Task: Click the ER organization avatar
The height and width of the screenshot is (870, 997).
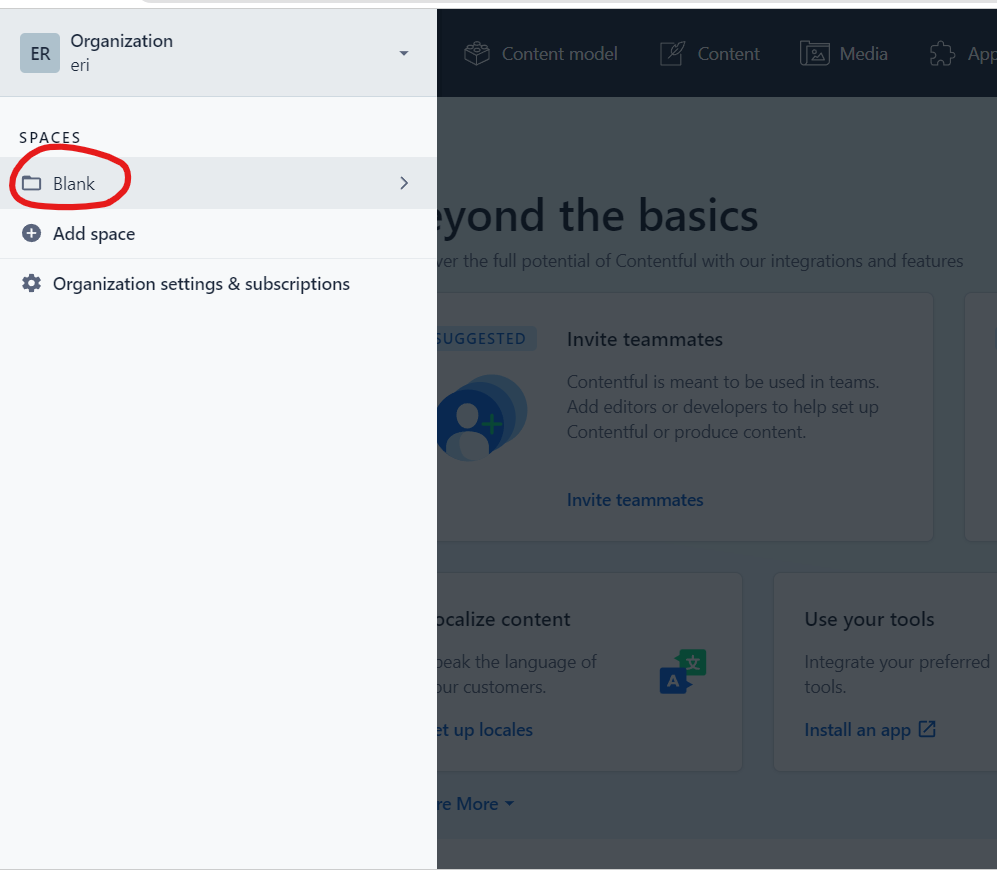Action: pyautogui.click(x=40, y=53)
